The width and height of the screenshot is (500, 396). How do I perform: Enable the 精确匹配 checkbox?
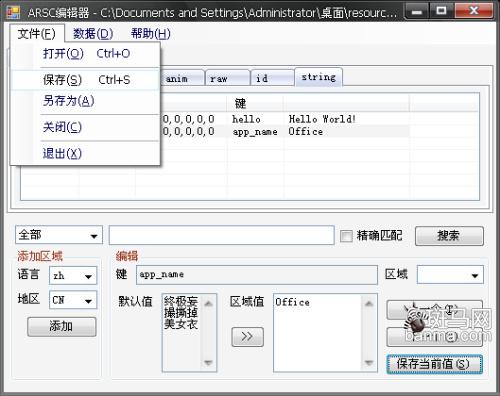point(346,236)
